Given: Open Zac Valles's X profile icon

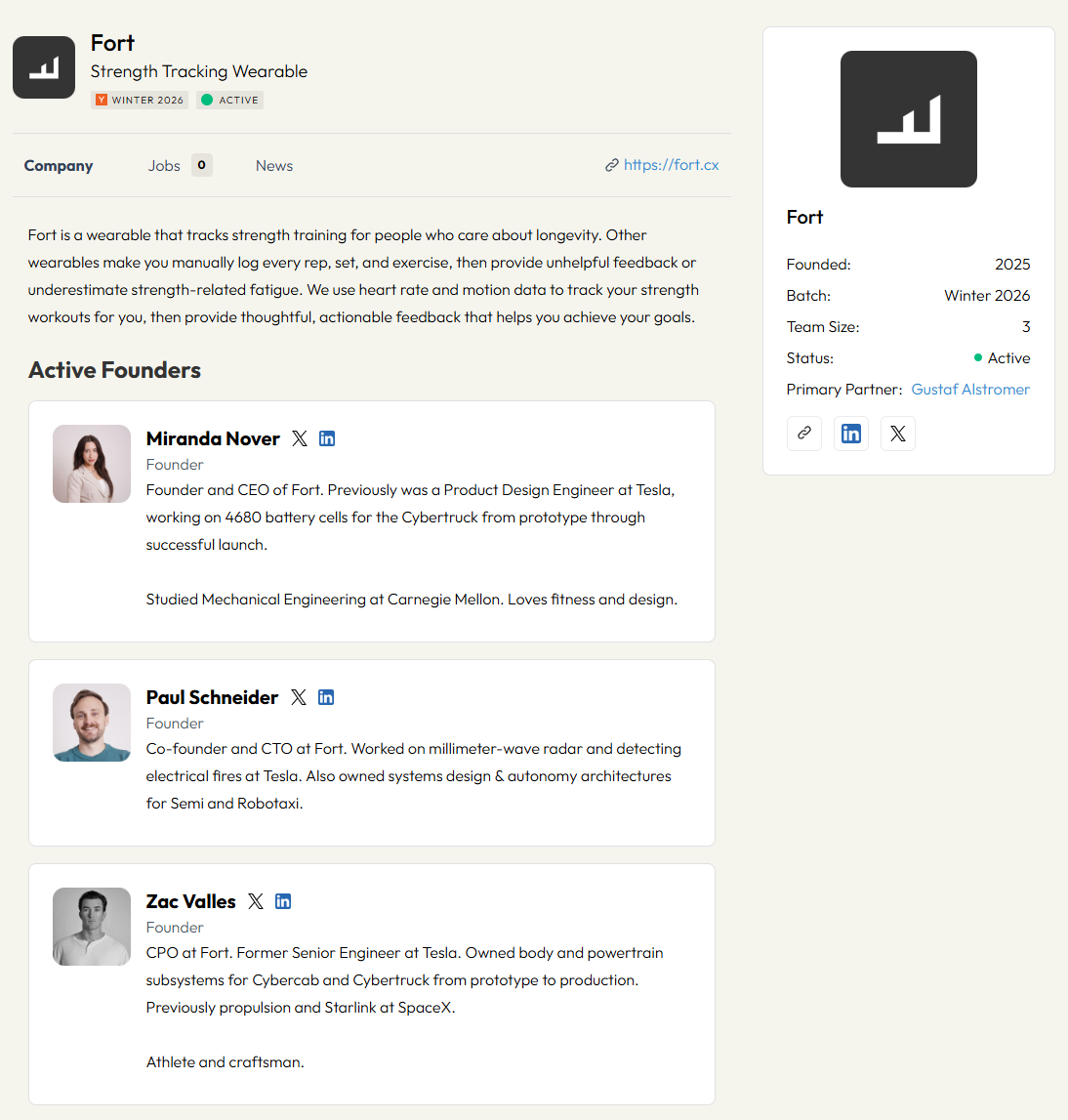Looking at the screenshot, I should click(x=256, y=901).
